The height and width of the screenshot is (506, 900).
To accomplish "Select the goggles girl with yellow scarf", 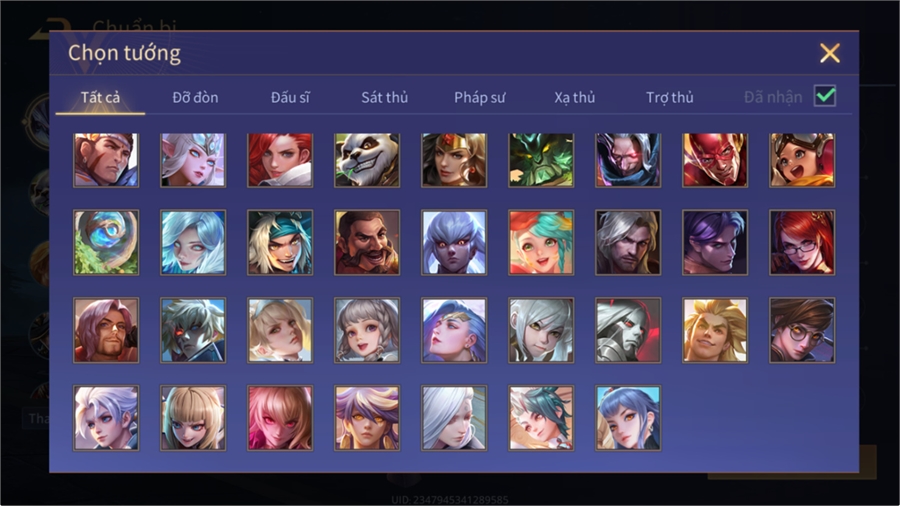I will 802,160.
